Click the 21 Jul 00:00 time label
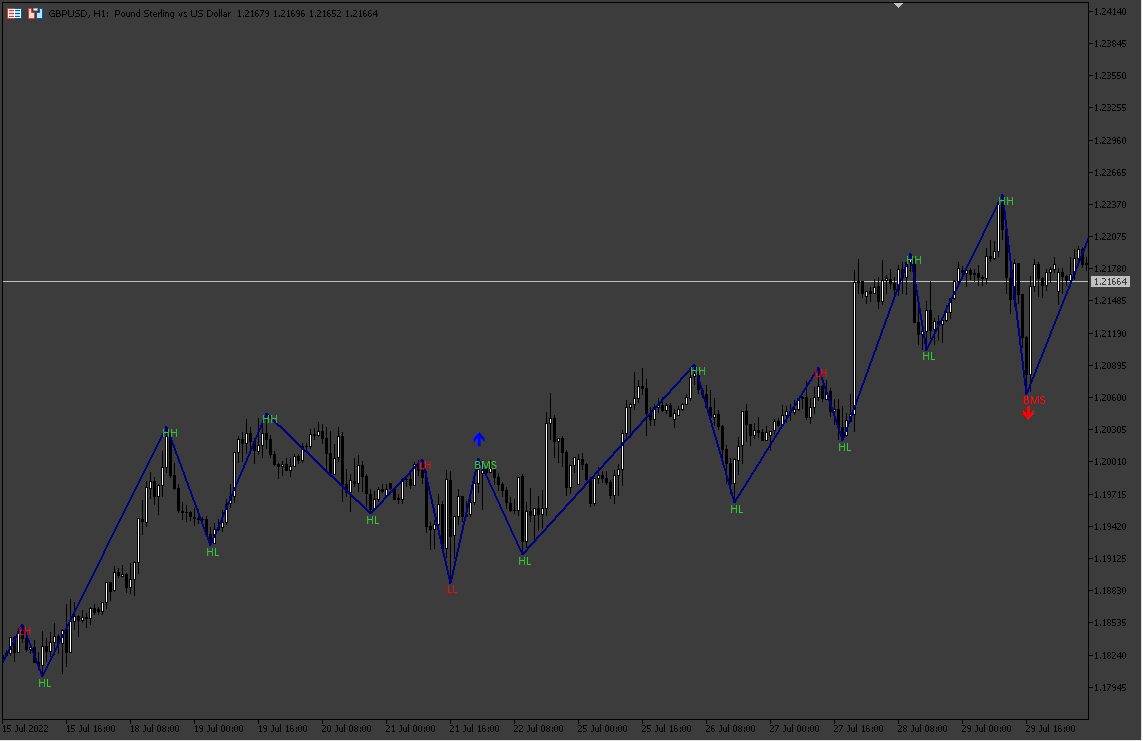The height and width of the screenshot is (741, 1143). (410, 729)
